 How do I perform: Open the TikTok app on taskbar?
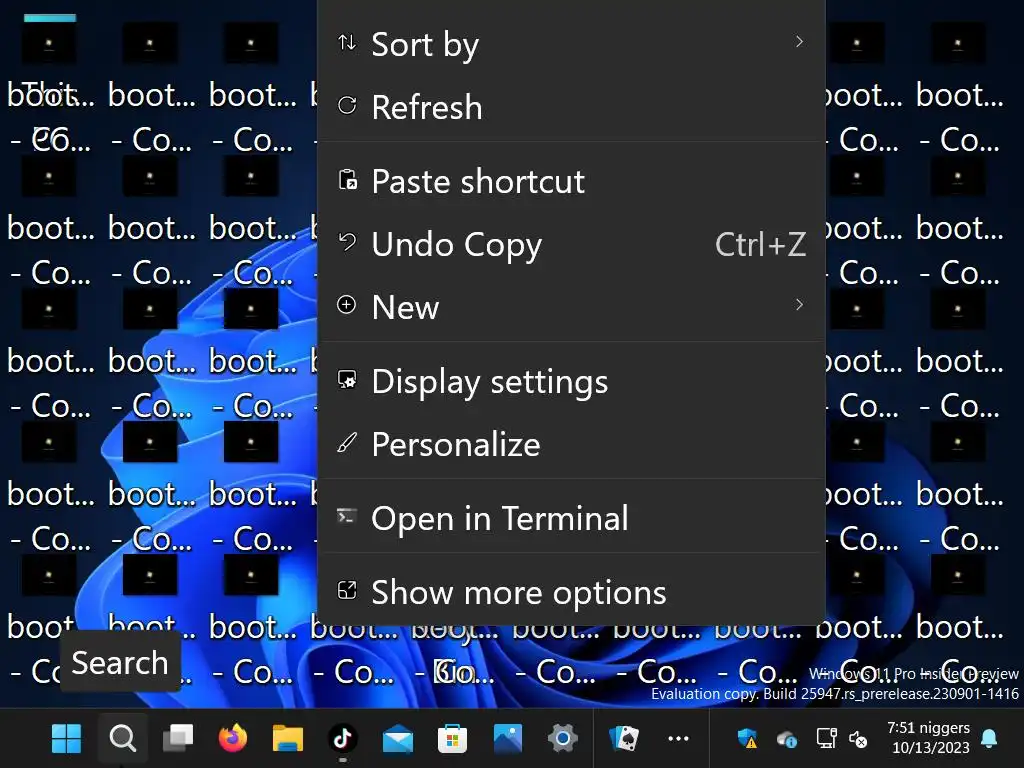point(343,739)
